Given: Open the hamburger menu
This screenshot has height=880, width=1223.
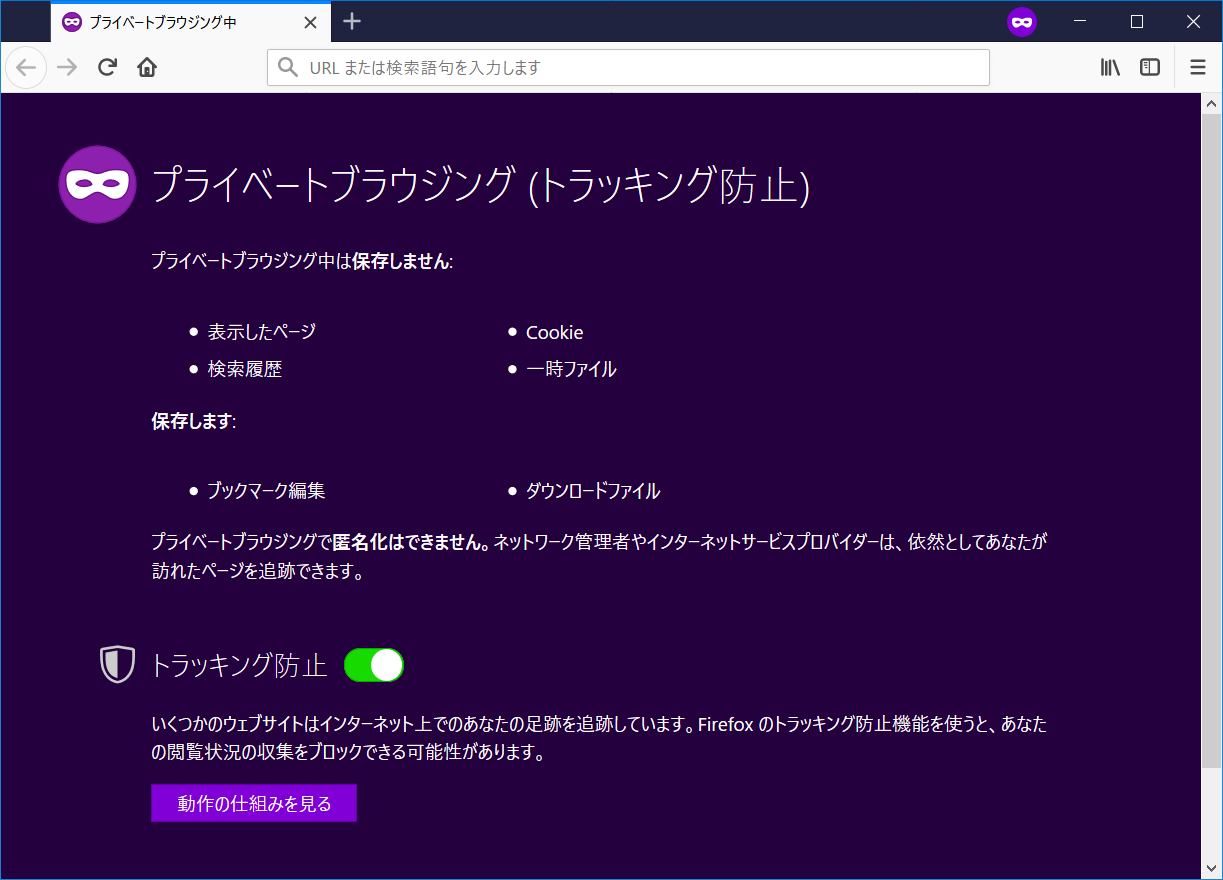Looking at the screenshot, I should pos(1197,67).
